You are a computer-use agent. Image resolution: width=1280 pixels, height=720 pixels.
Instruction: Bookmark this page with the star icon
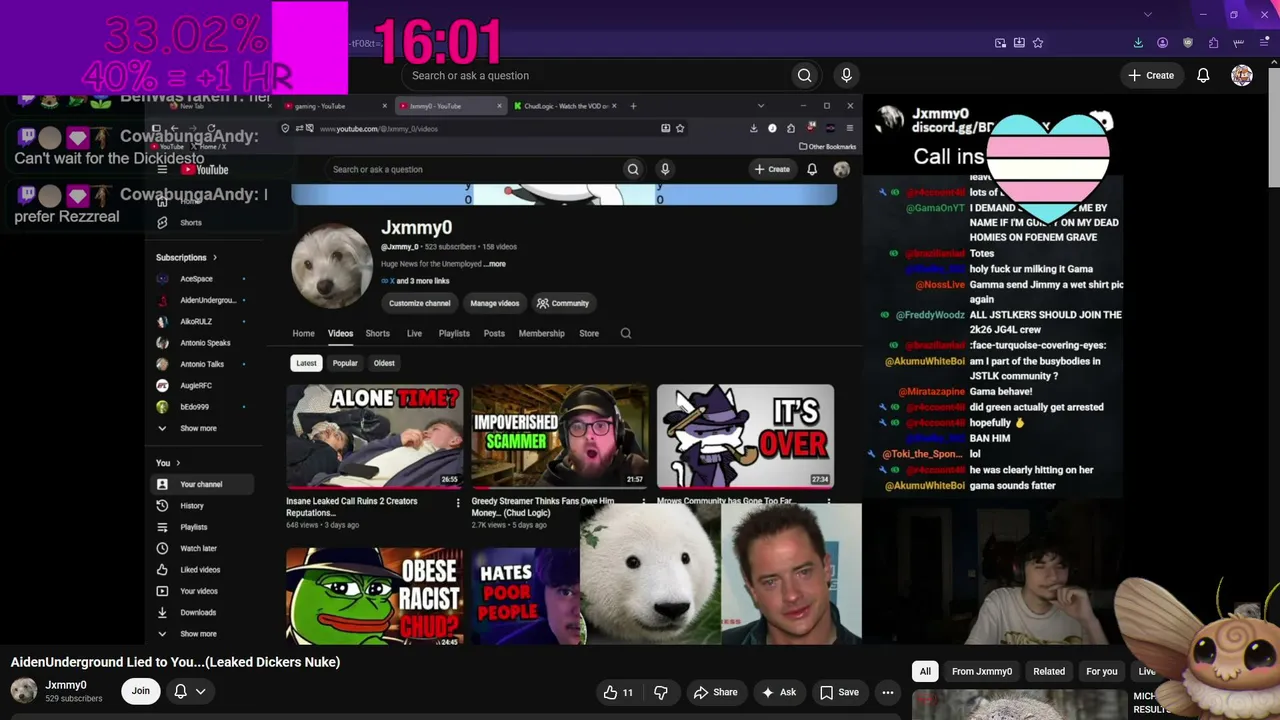pos(1038,43)
